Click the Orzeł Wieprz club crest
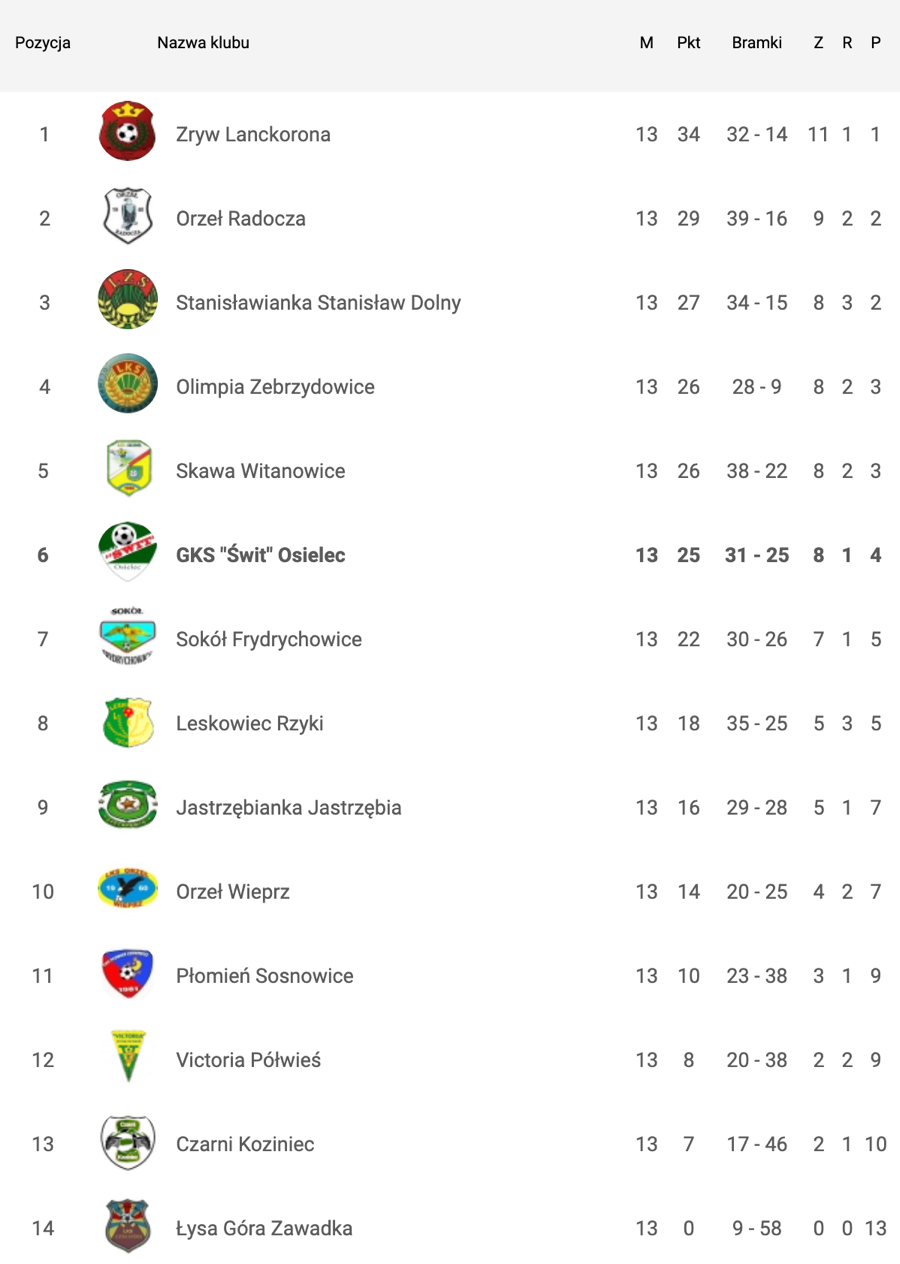This screenshot has height=1264, width=900. click(x=128, y=890)
